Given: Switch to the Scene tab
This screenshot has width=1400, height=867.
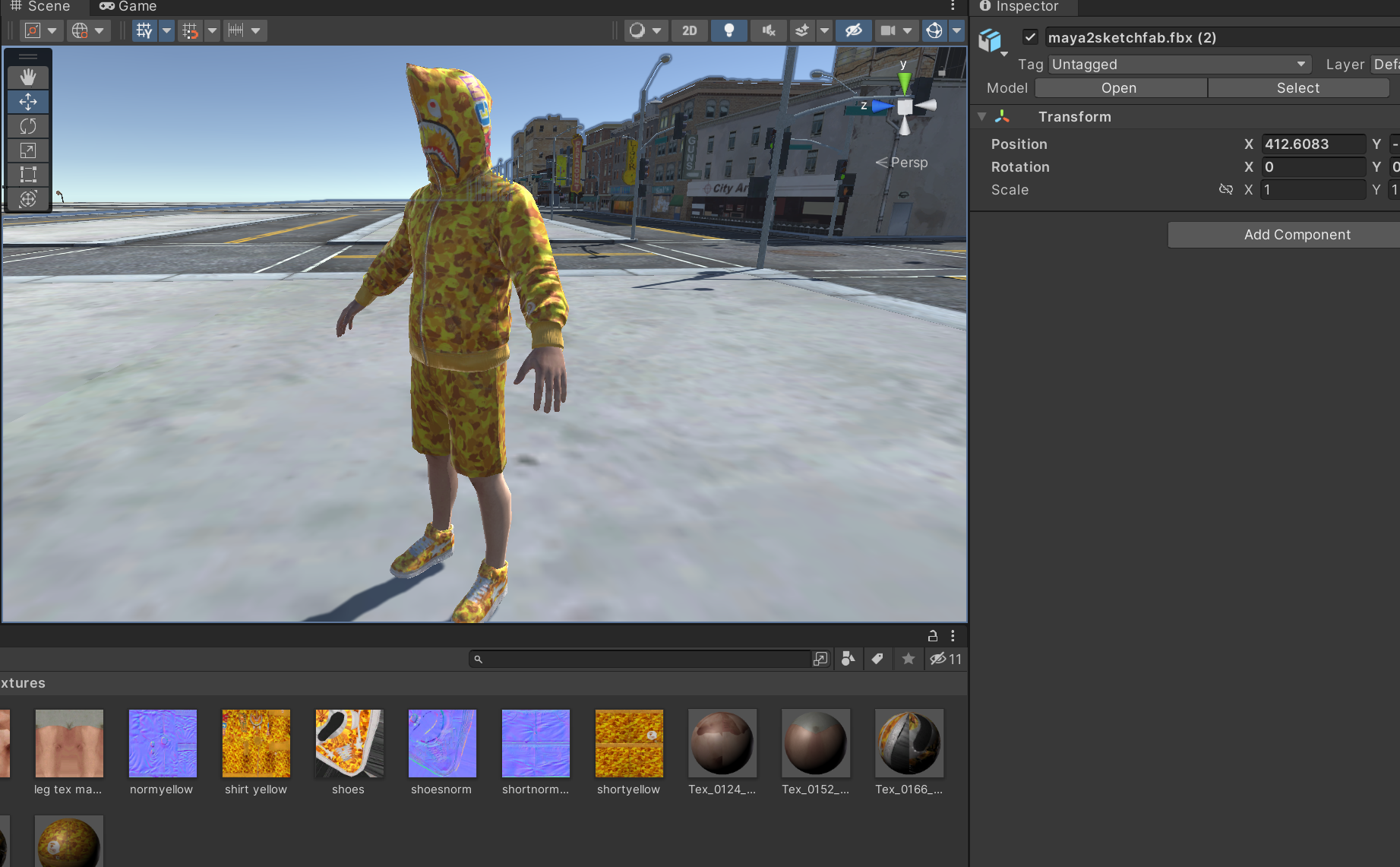Looking at the screenshot, I should click(x=40, y=6).
